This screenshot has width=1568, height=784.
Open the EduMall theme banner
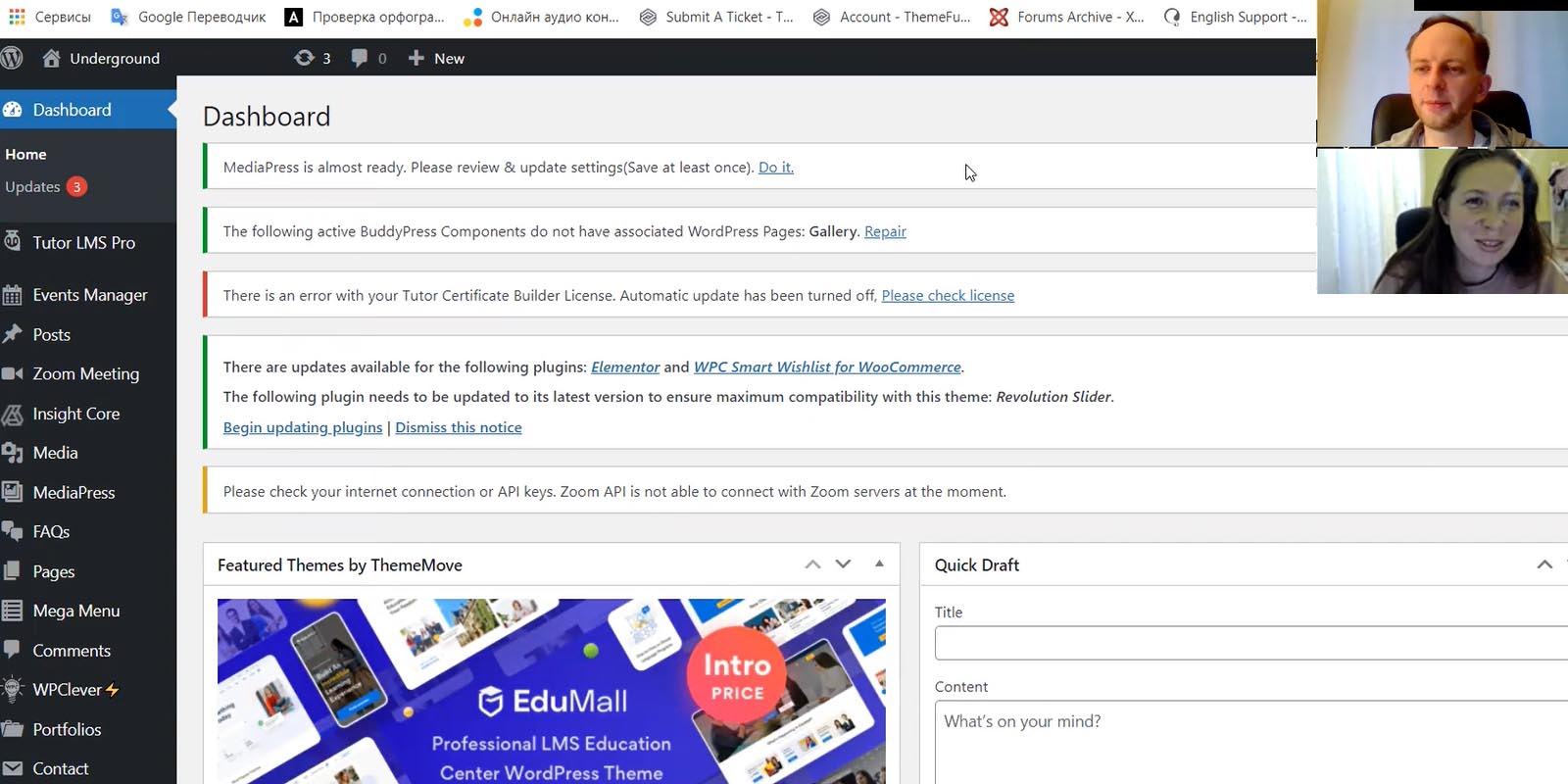(x=552, y=691)
